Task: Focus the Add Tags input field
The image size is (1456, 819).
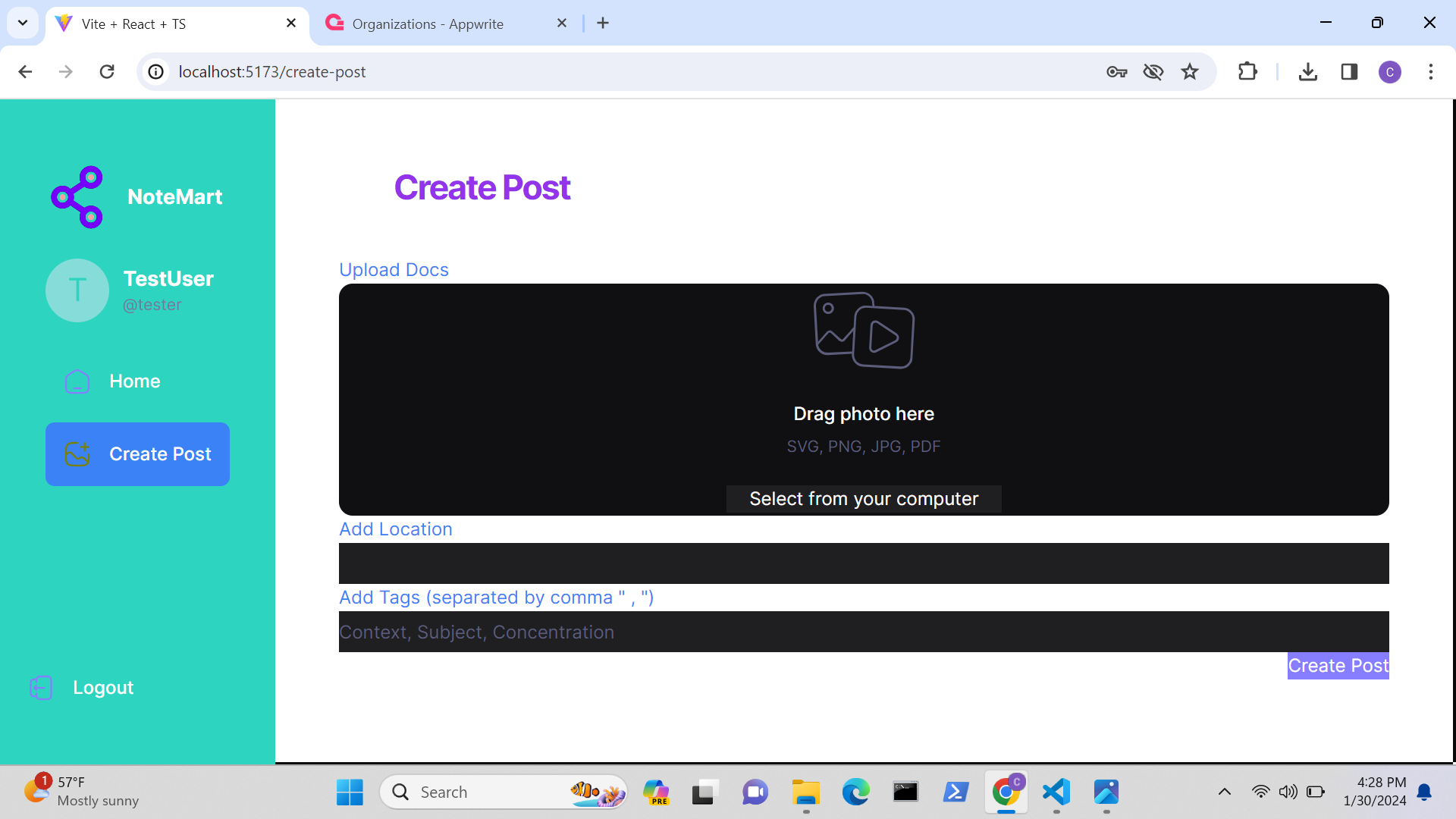Action: pos(864,632)
